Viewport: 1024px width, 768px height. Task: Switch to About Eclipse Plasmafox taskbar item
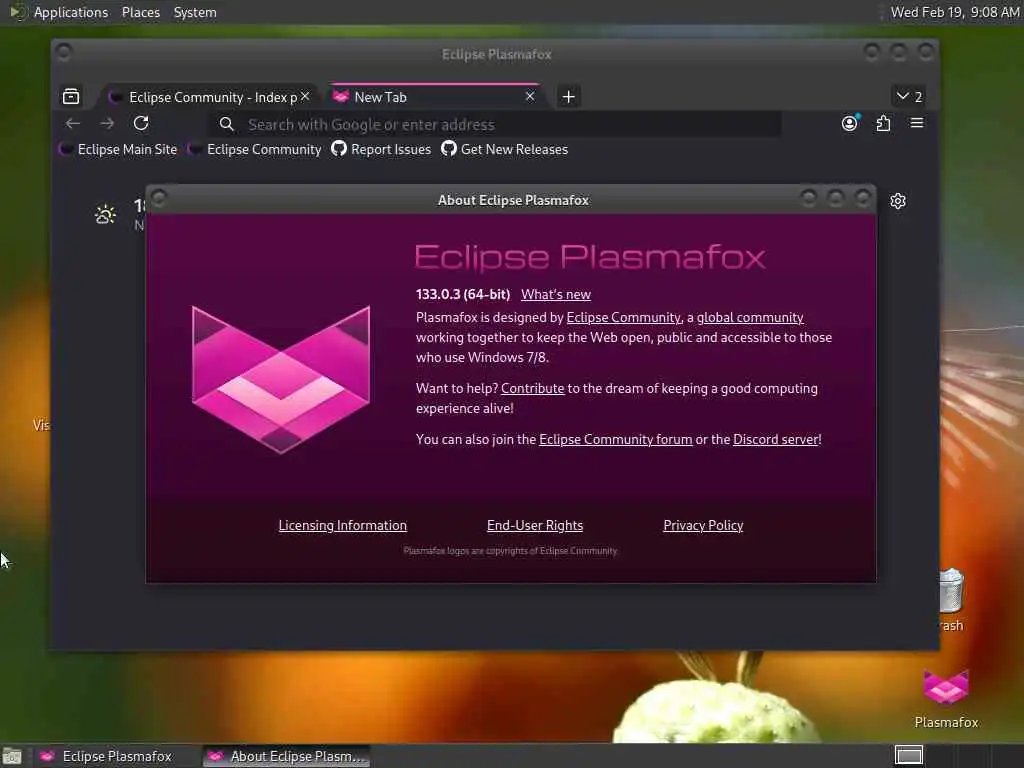[287, 756]
